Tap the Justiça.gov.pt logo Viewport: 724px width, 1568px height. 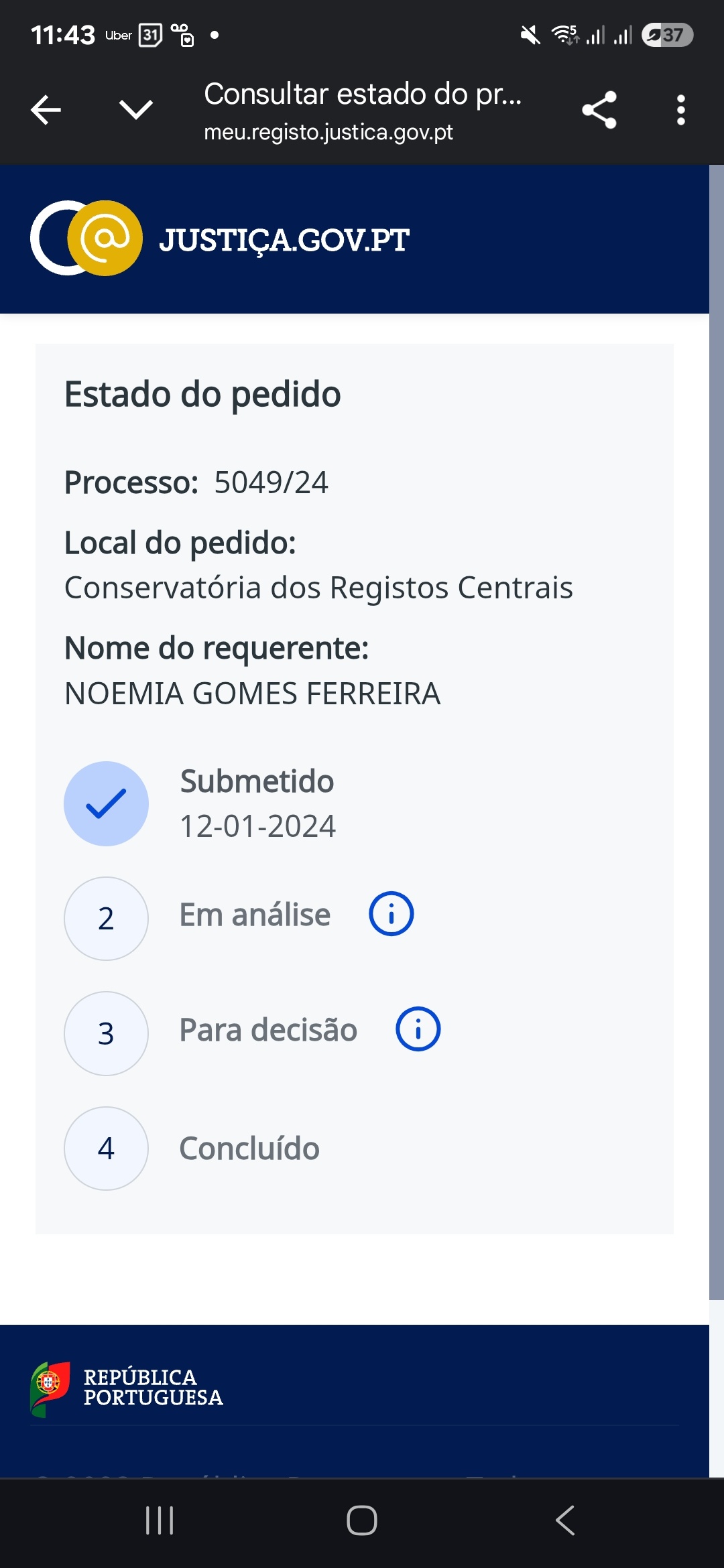[x=86, y=239]
